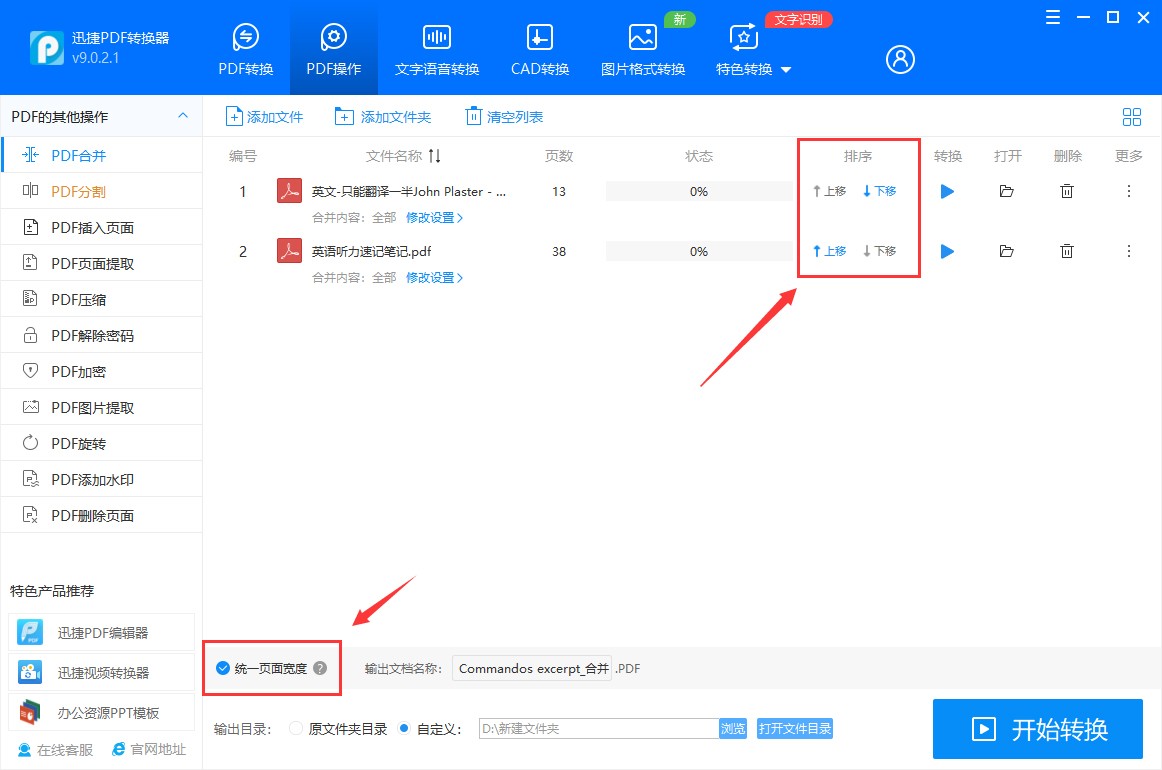This screenshot has height=770, width=1162.
Task: Click the grid view icon at top right
Action: 1131,116
